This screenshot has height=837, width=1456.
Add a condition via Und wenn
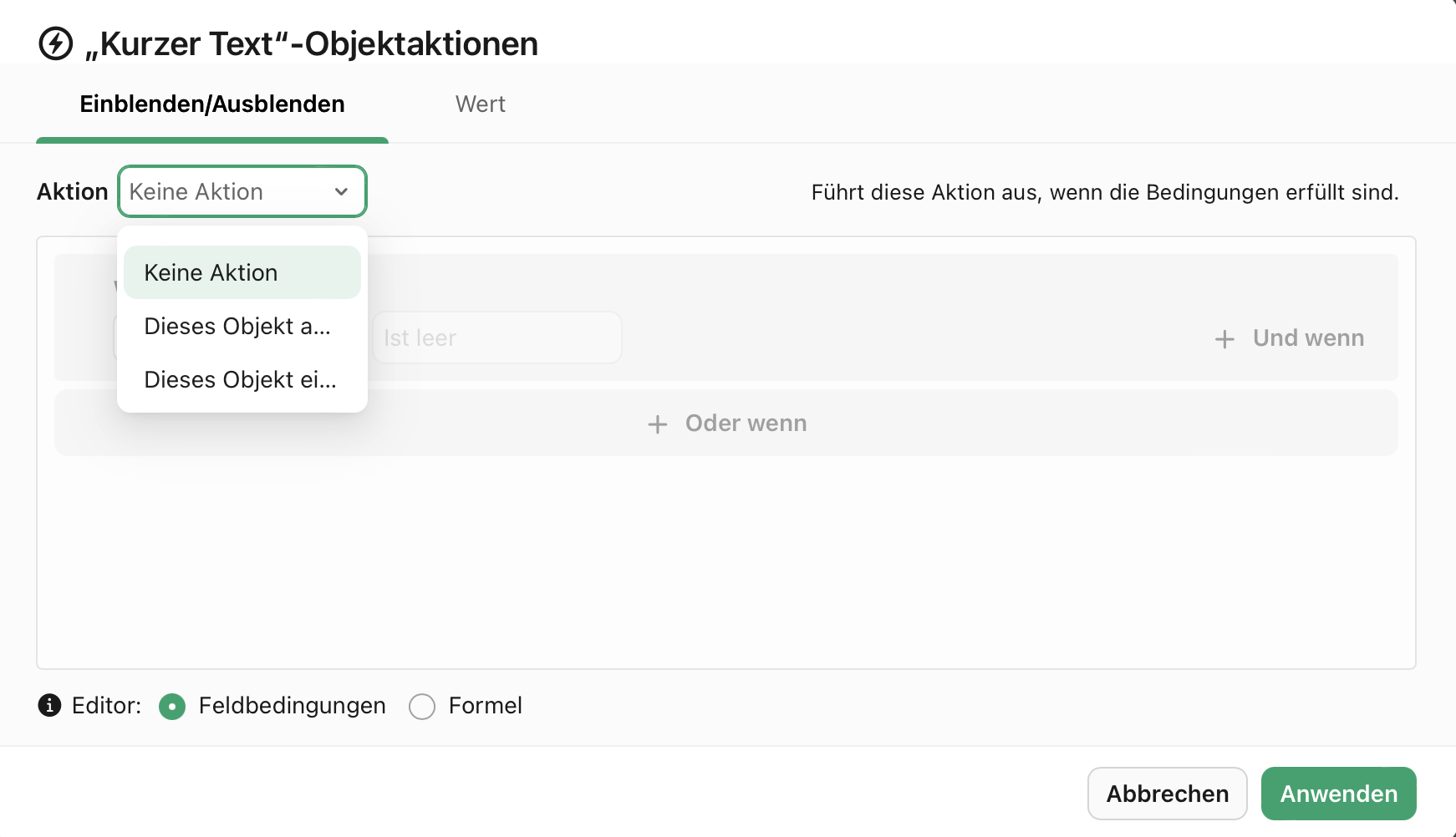pyautogui.click(x=1287, y=338)
